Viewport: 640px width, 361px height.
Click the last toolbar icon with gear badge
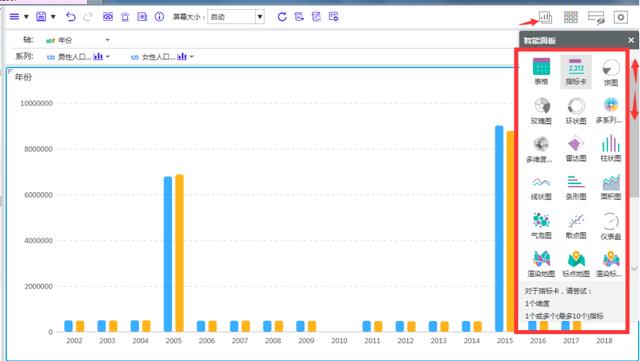pyautogui.click(x=333, y=17)
